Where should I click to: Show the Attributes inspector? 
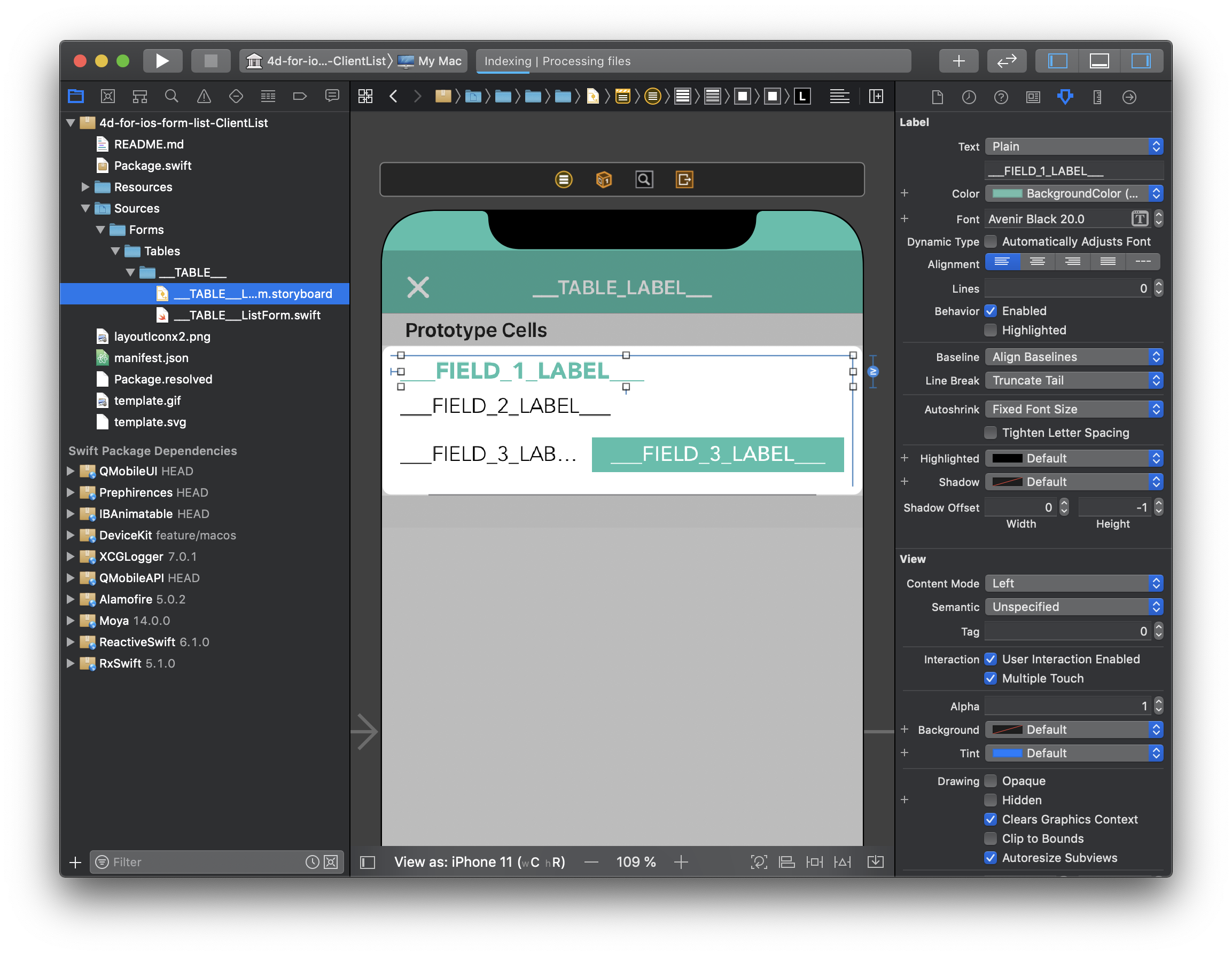click(1065, 97)
